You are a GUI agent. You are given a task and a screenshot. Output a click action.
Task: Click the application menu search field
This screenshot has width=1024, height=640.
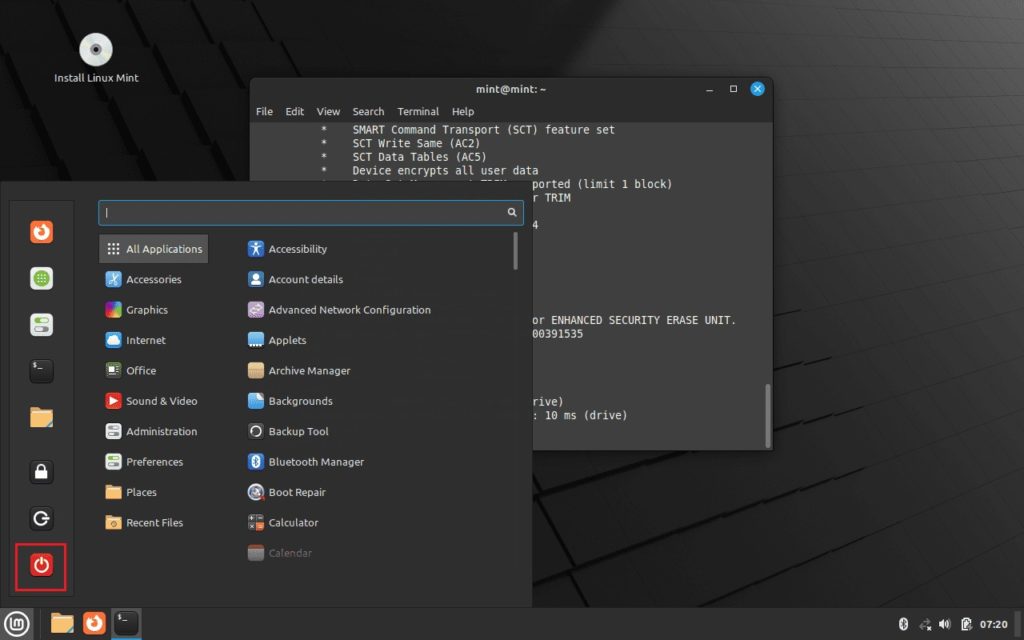tap(311, 212)
